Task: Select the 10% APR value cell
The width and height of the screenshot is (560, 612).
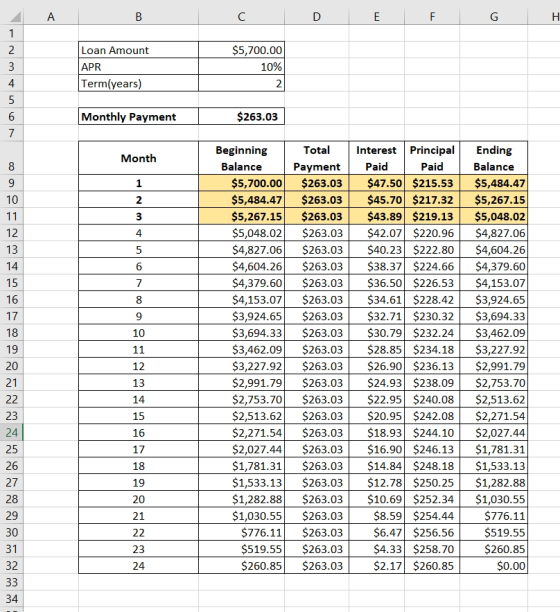Action: click(x=241, y=67)
